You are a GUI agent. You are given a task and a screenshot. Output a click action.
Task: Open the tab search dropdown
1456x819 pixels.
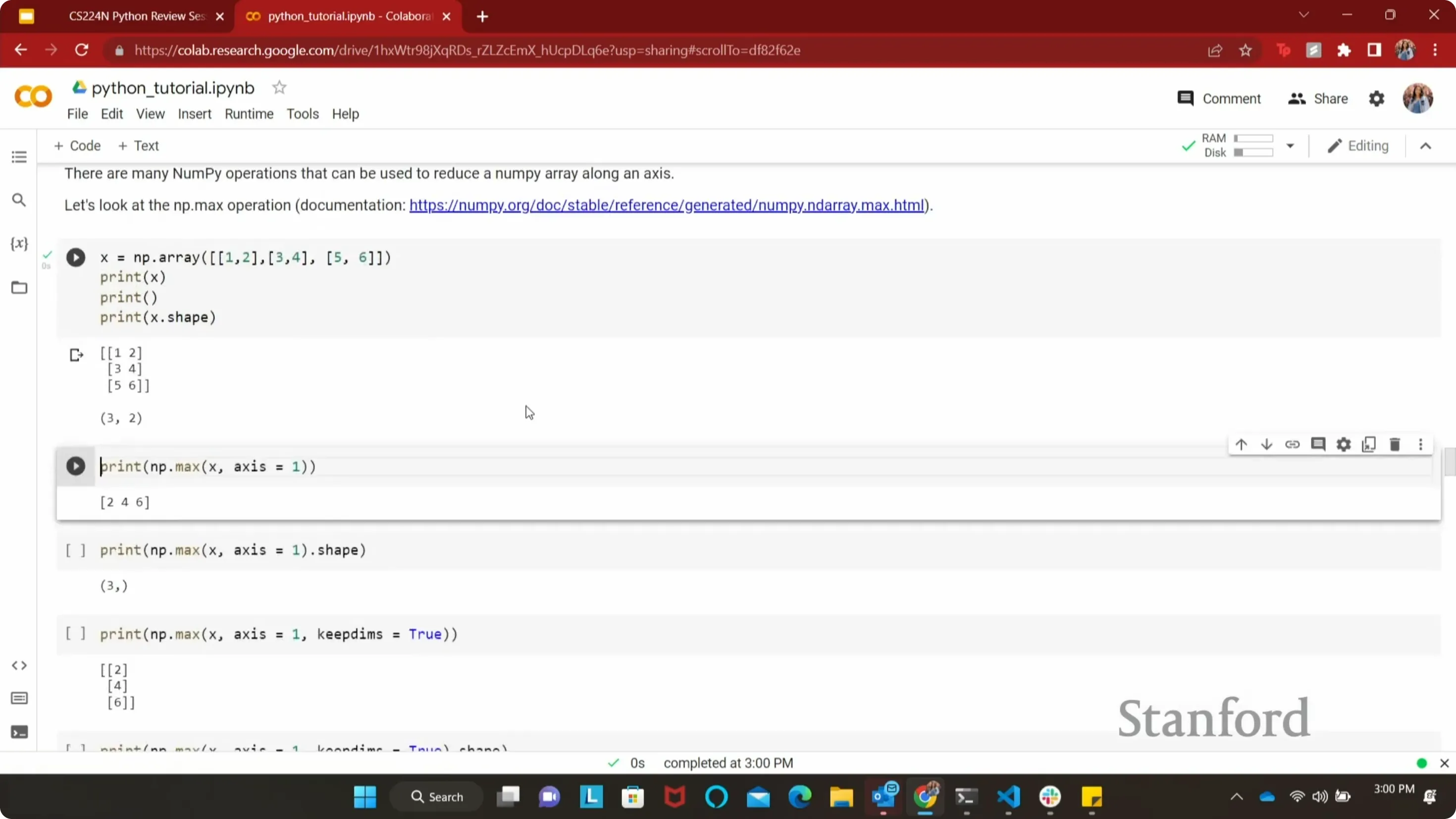pyautogui.click(x=1303, y=15)
